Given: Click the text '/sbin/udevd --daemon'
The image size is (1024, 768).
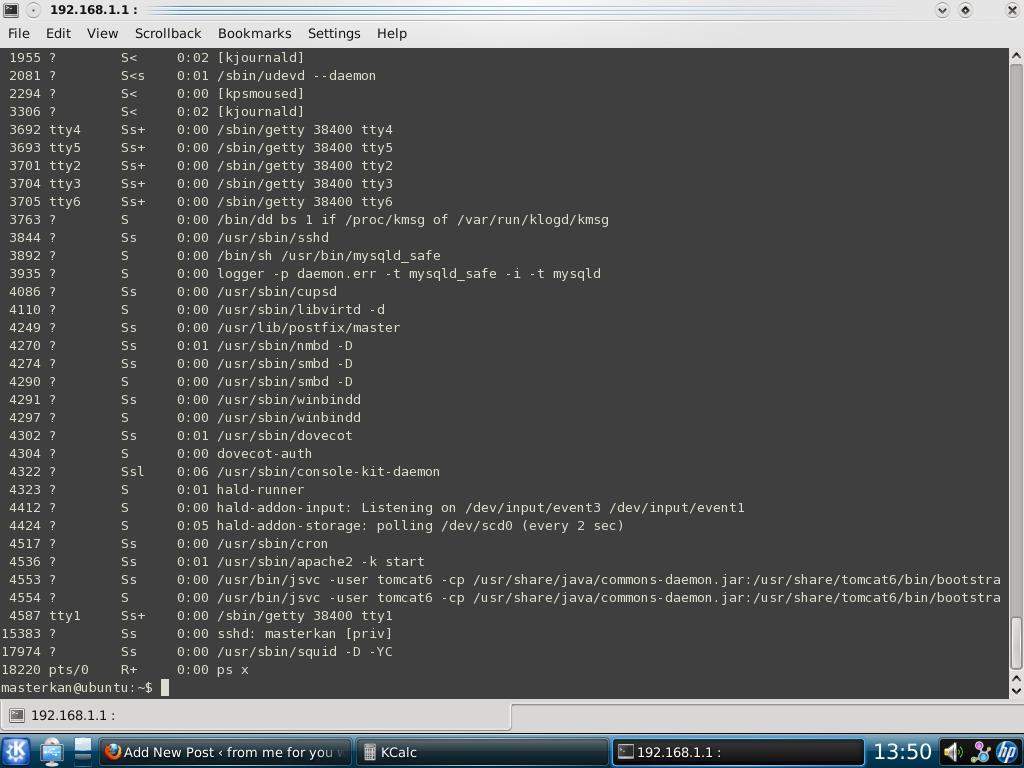Looking at the screenshot, I should 296,76.
